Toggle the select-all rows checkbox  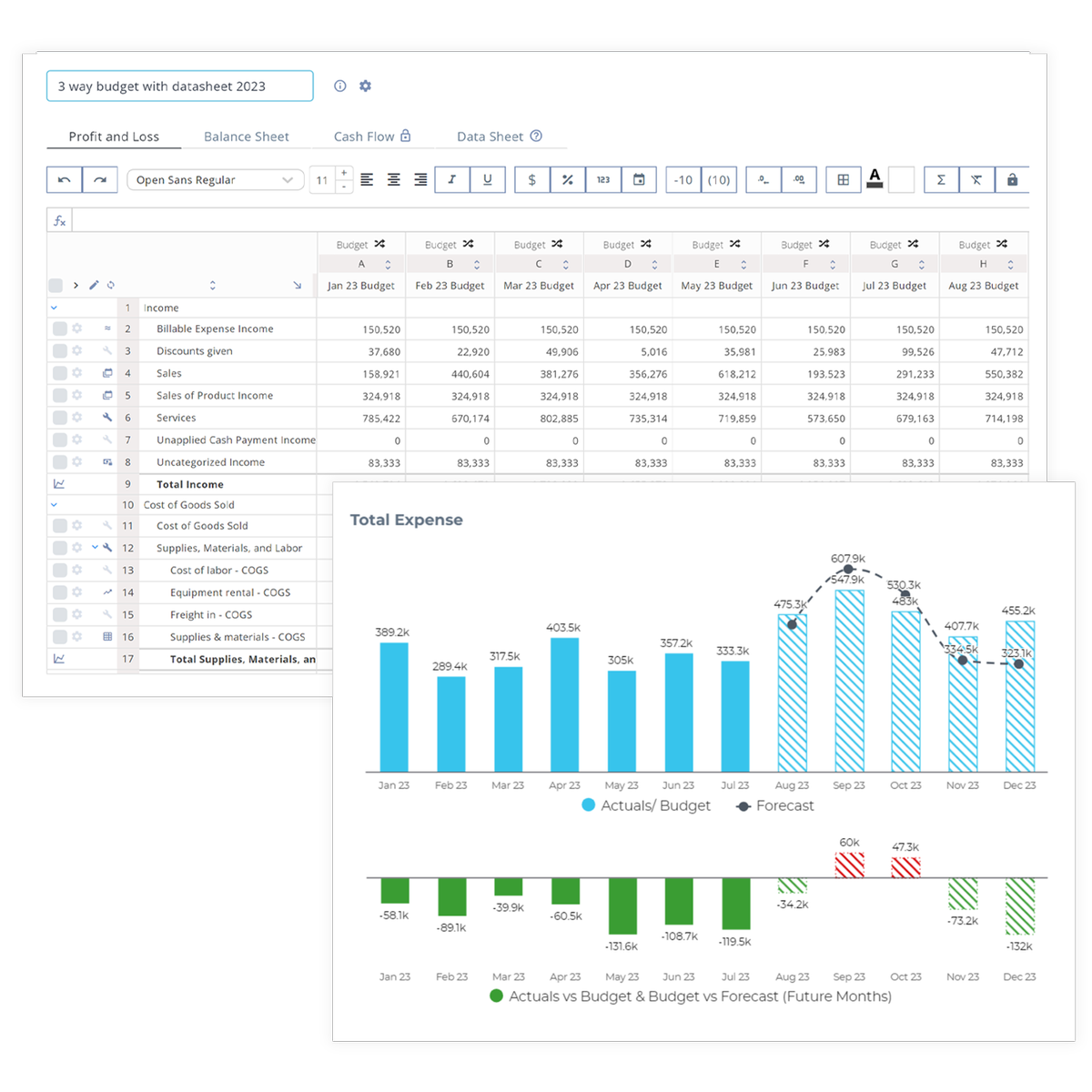[x=56, y=286]
